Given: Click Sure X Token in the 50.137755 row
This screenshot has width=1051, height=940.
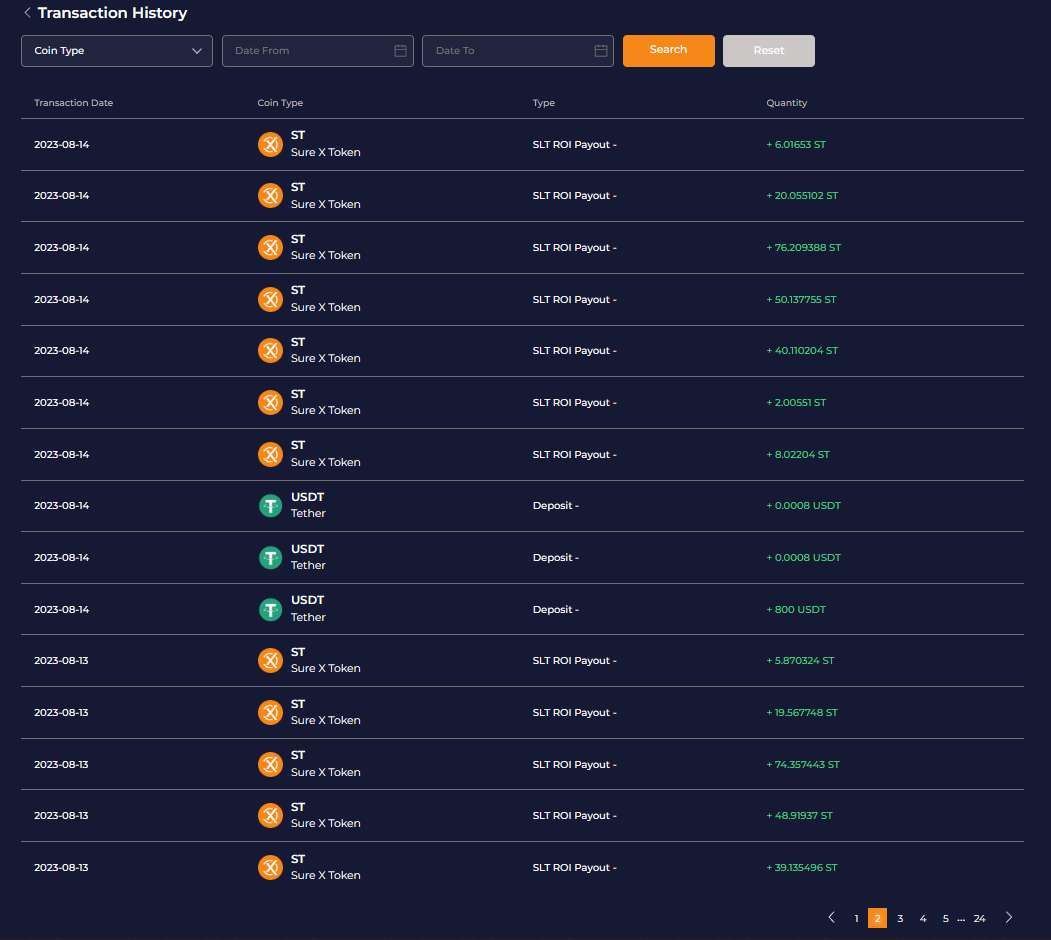Looking at the screenshot, I should tap(326, 307).
